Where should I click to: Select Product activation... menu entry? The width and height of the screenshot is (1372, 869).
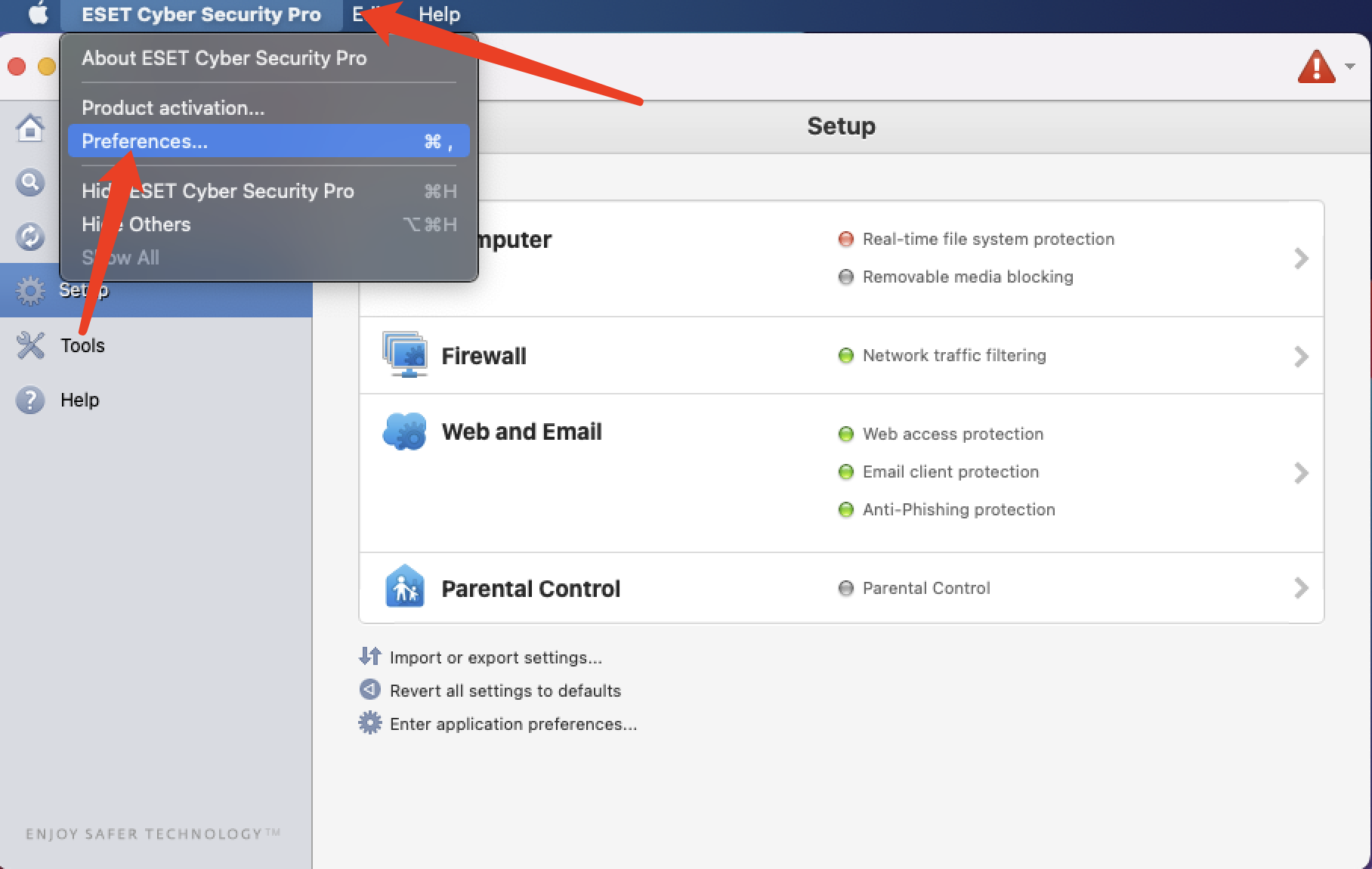(x=173, y=108)
